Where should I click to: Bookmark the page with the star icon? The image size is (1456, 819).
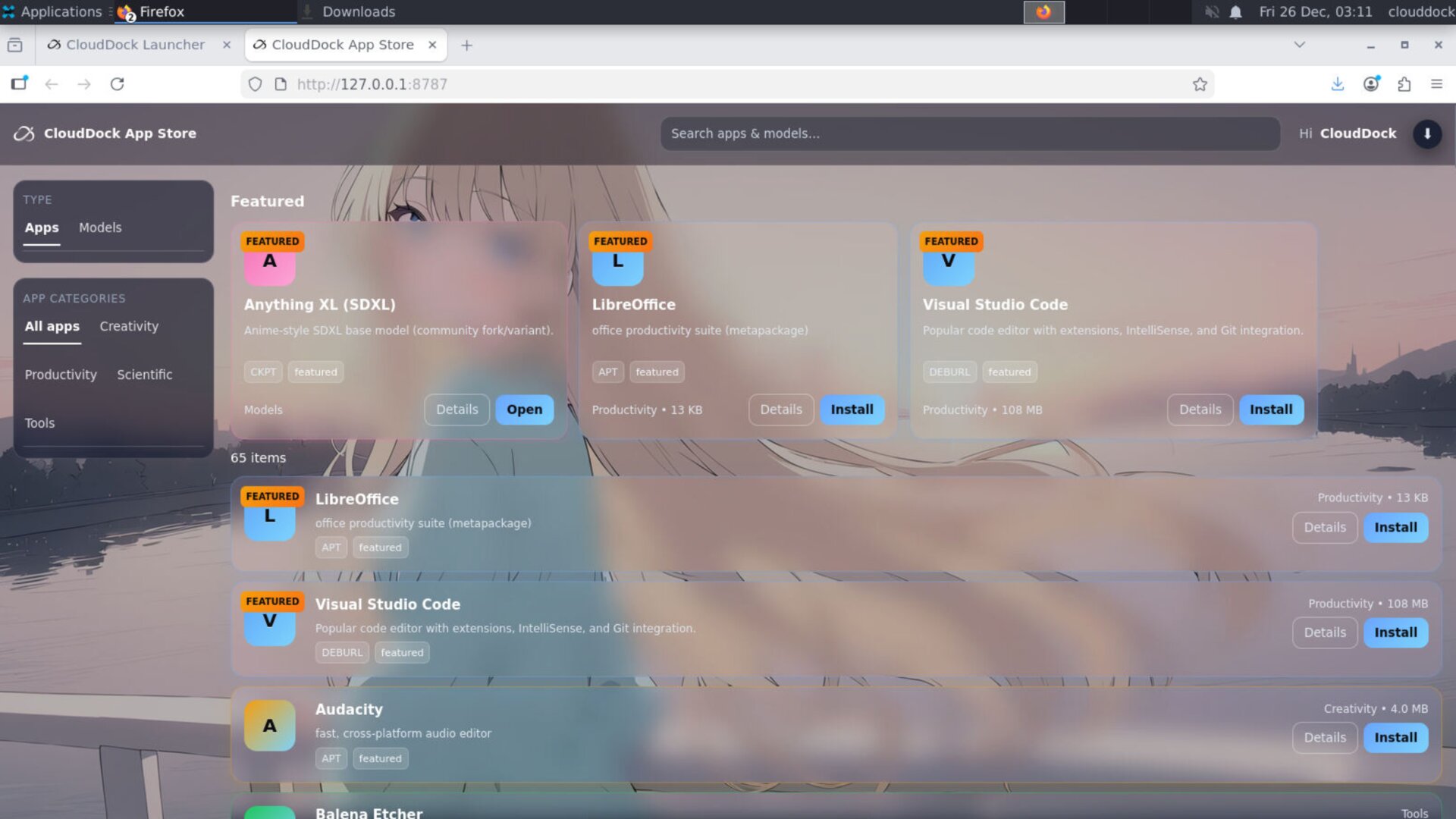1200,84
